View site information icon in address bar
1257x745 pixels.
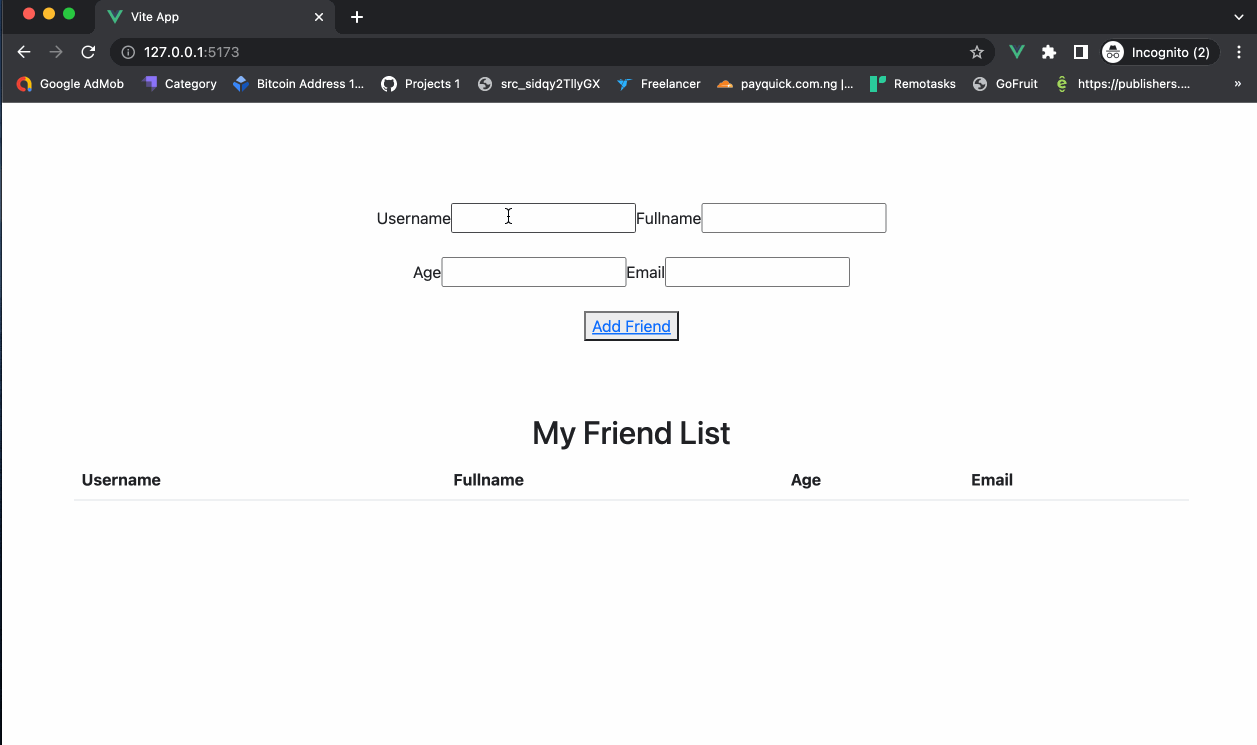click(x=128, y=52)
